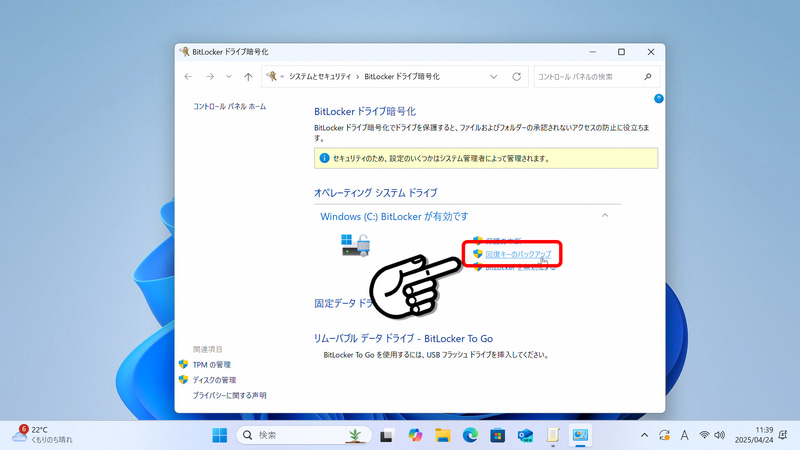Viewport: 800px width, 450px height.
Task: Switch IME input mode A indicator
Action: (x=684, y=435)
